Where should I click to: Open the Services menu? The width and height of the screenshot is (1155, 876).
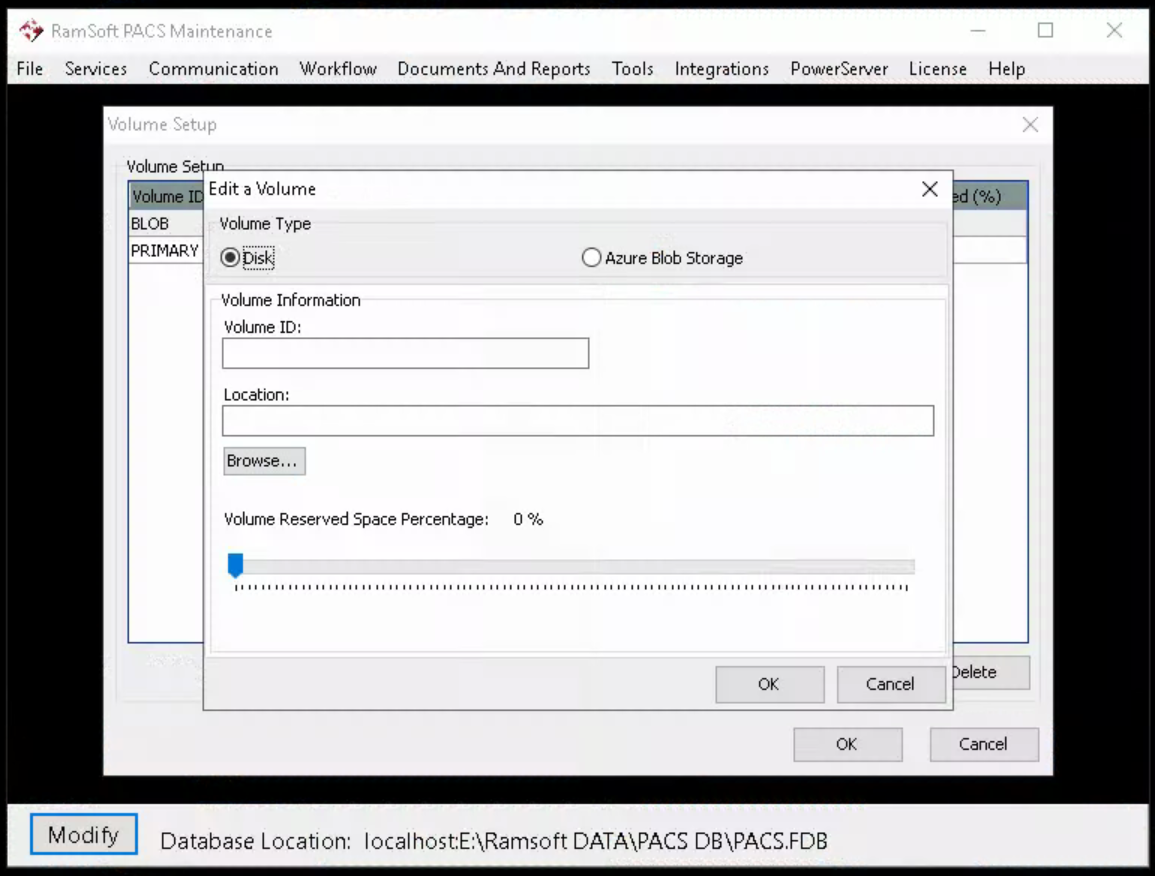[x=96, y=69]
